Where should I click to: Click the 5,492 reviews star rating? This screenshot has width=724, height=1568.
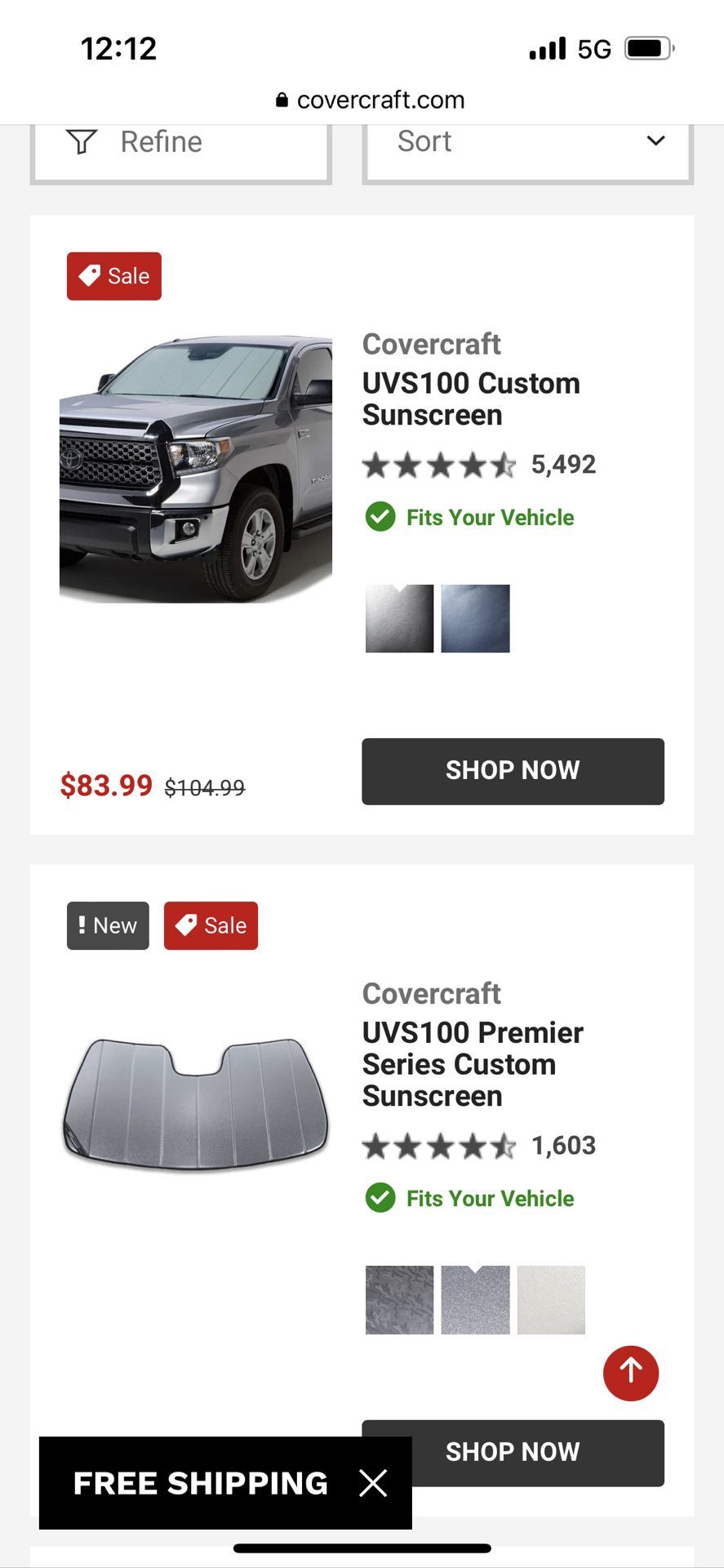tap(478, 465)
